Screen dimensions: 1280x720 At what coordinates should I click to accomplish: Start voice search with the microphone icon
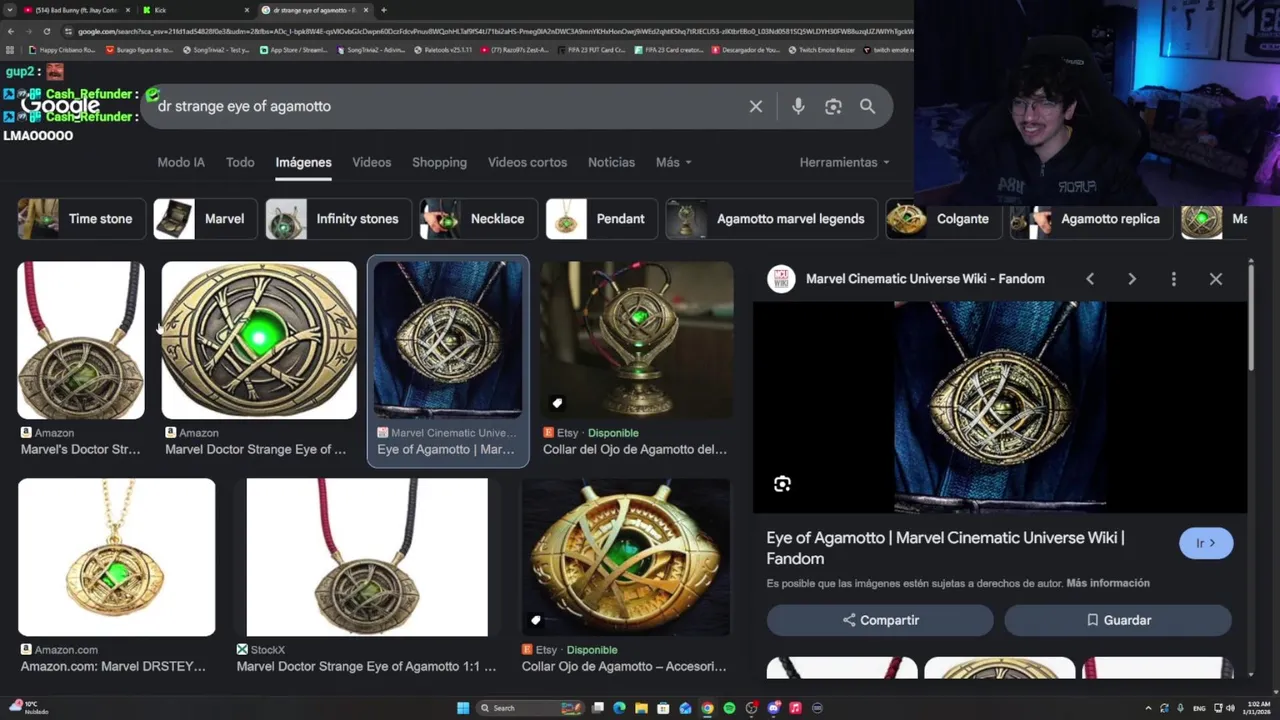tap(798, 106)
